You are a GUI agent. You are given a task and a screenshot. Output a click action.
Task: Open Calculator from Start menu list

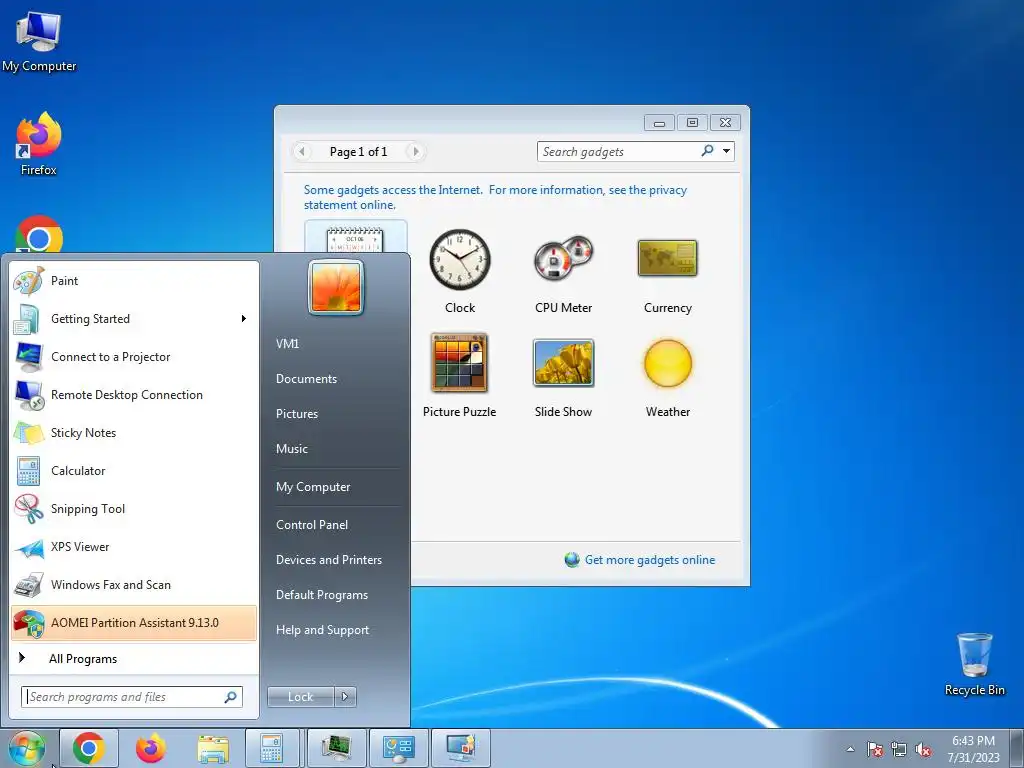point(134,471)
